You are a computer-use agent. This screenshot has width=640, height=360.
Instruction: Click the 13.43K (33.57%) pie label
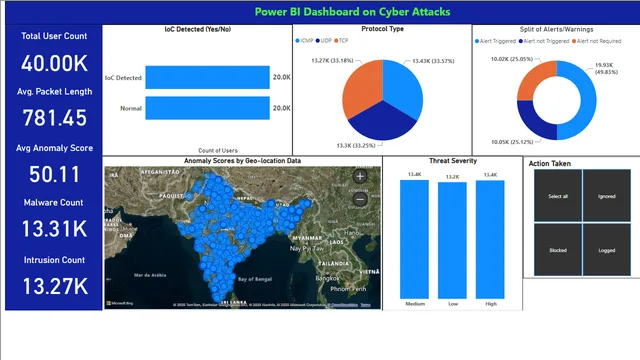coord(433,61)
